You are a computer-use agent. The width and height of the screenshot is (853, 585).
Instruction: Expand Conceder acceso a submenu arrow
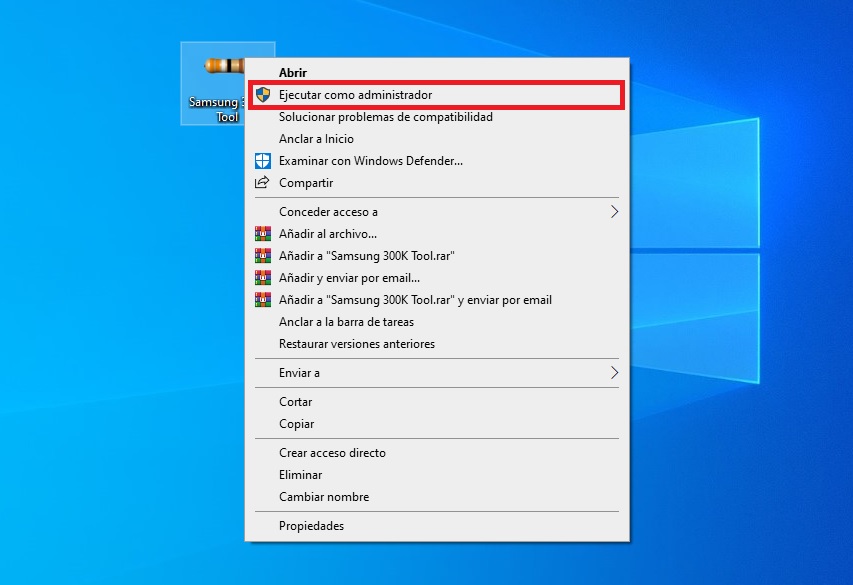pos(614,212)
